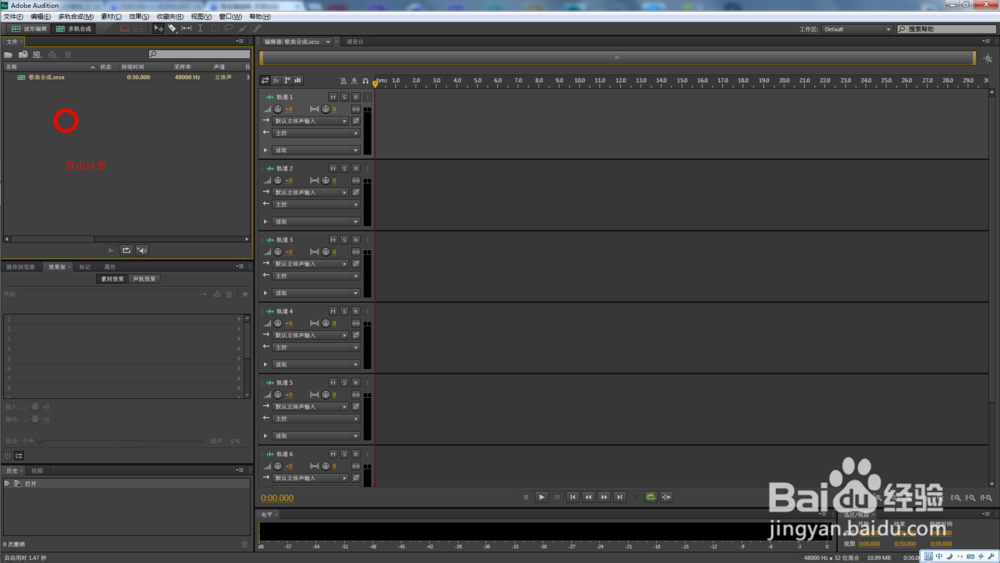Adjust track 1 pan knob
Image resolution: width=1000 pixels, height=563 pixels.
[x=326, y=109]
